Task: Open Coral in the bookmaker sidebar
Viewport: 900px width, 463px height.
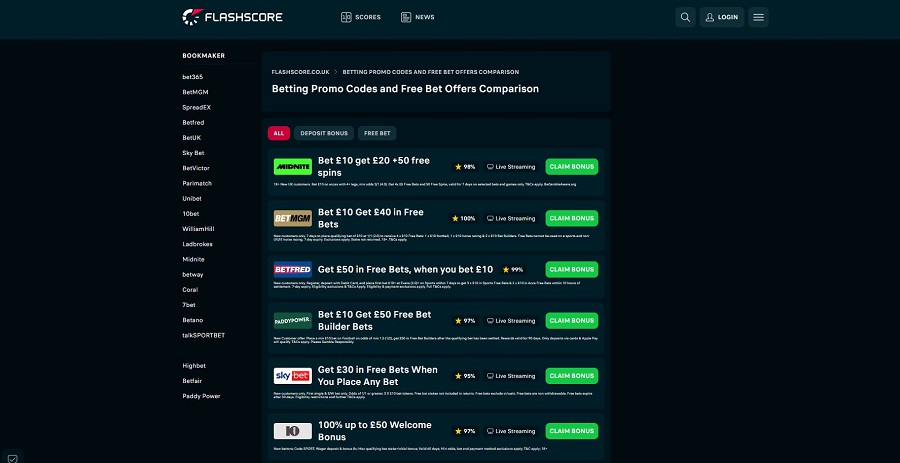Action: coord(190,290)
